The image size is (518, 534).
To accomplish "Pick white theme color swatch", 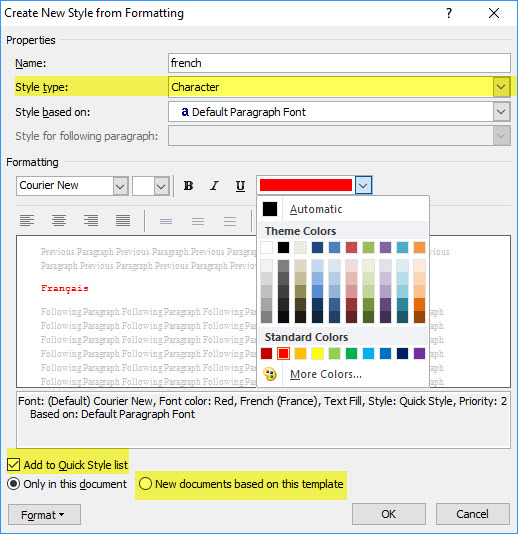I will pyautogui.click(x=266, y=248).
